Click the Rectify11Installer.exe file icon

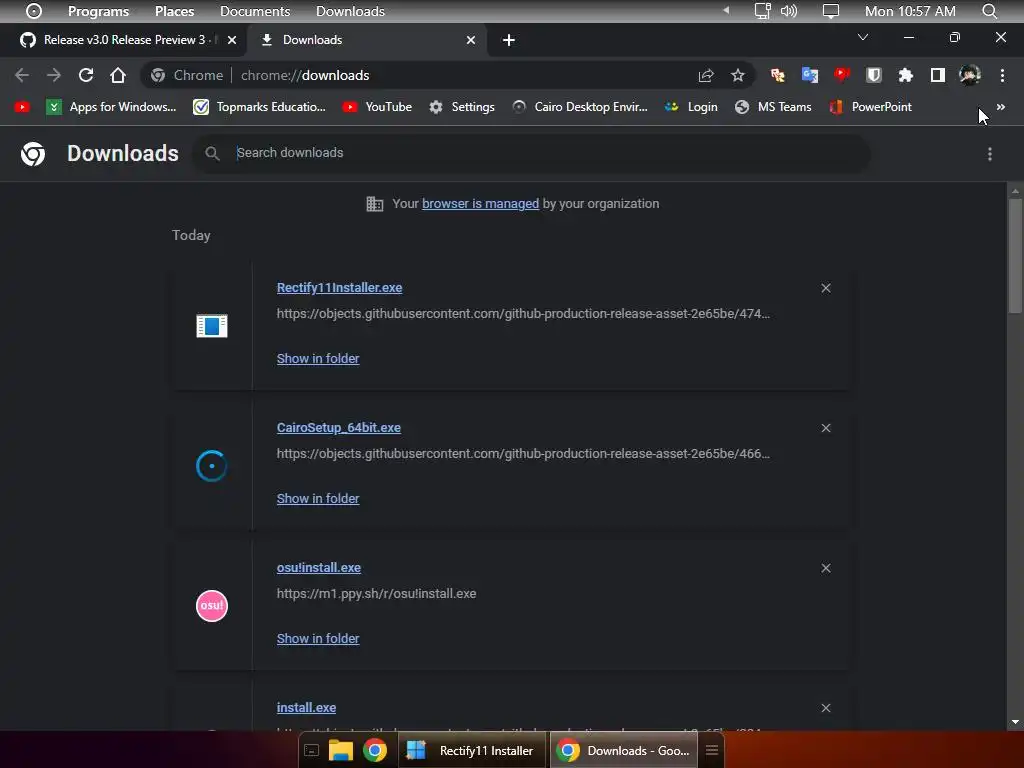212,325
